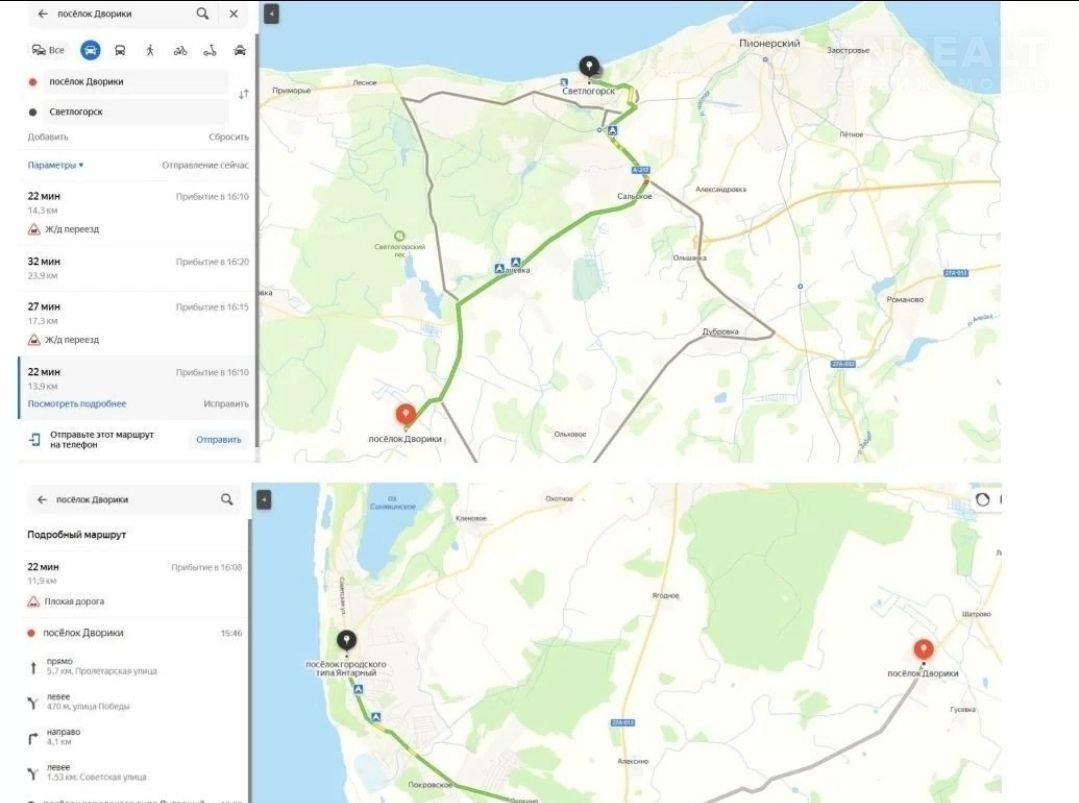Screen dimensions: 1079x803
Task: Select the car route mode icon
Action: (x=90, y=50)
